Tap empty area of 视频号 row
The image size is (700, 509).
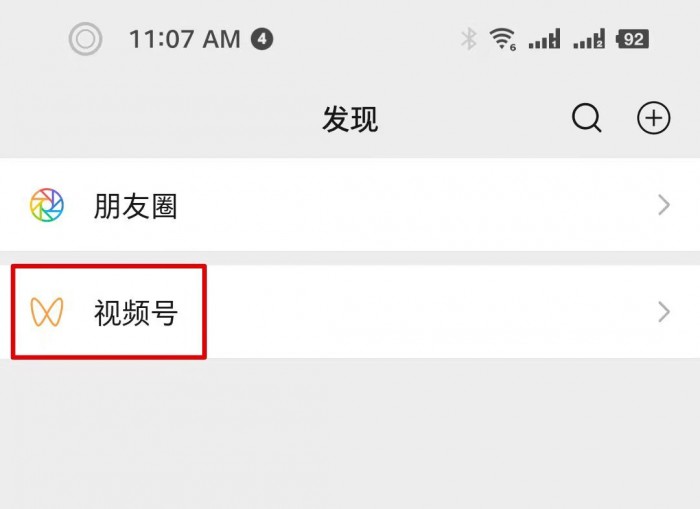click(x=429, y=312)
